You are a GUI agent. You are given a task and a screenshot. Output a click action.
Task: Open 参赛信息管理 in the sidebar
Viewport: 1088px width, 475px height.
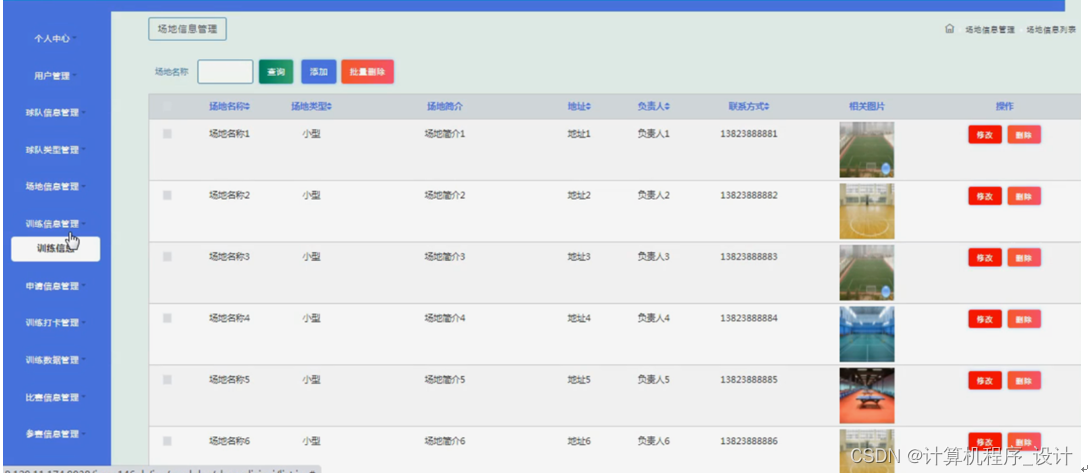coord(54,434)
